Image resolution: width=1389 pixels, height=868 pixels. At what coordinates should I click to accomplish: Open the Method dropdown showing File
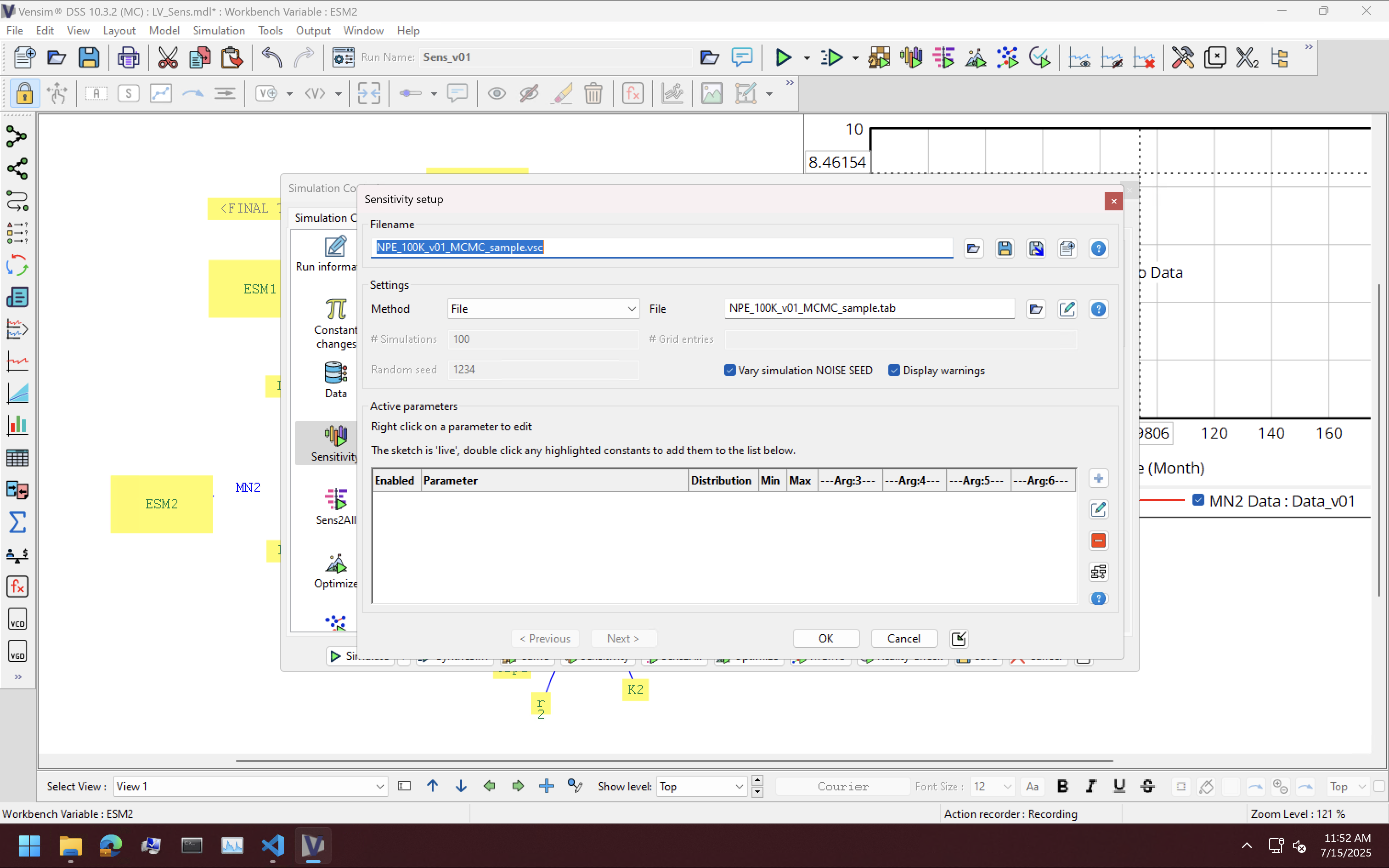click(543, 309)
